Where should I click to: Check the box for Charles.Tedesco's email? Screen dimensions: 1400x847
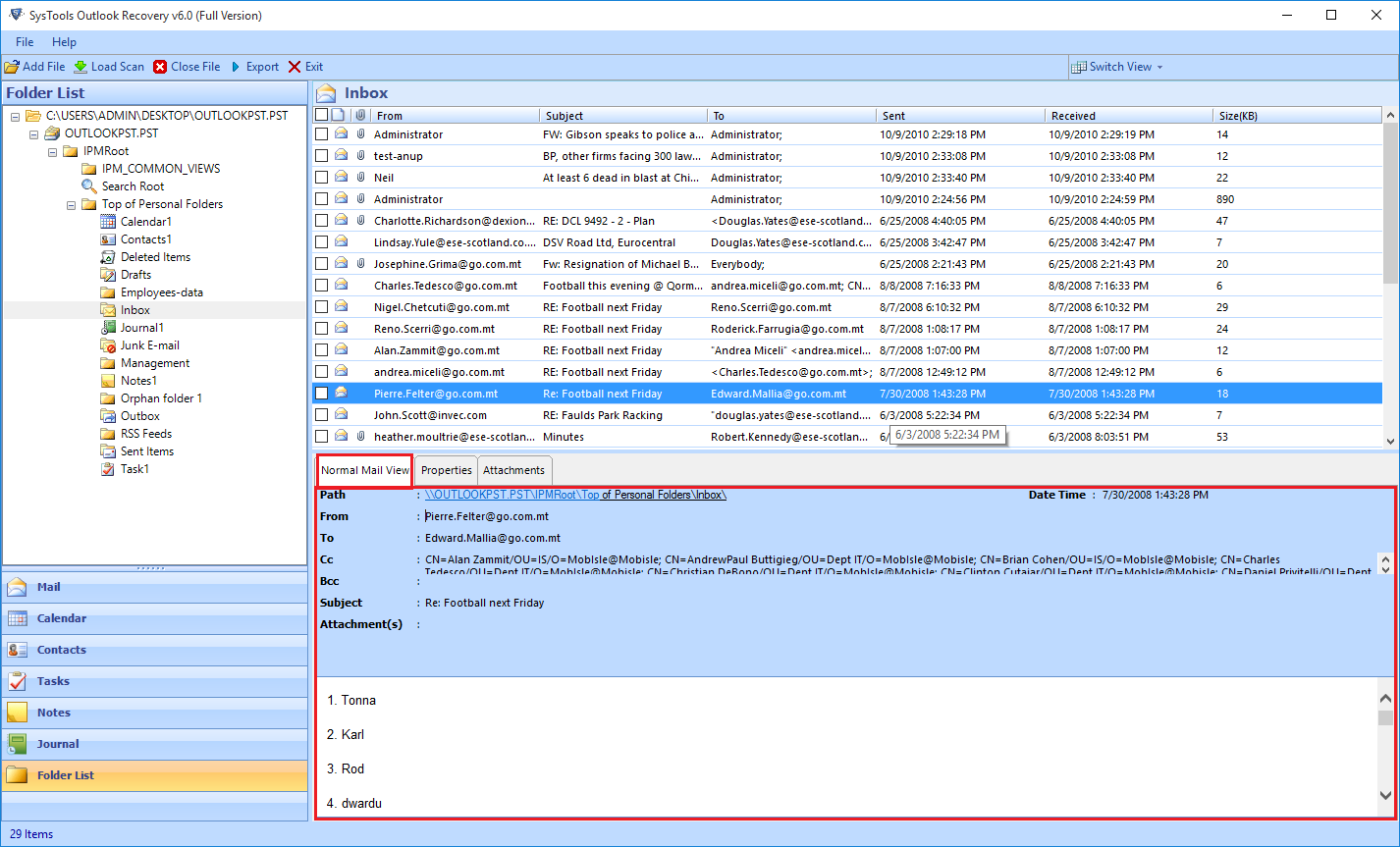[x=321, y=286]
